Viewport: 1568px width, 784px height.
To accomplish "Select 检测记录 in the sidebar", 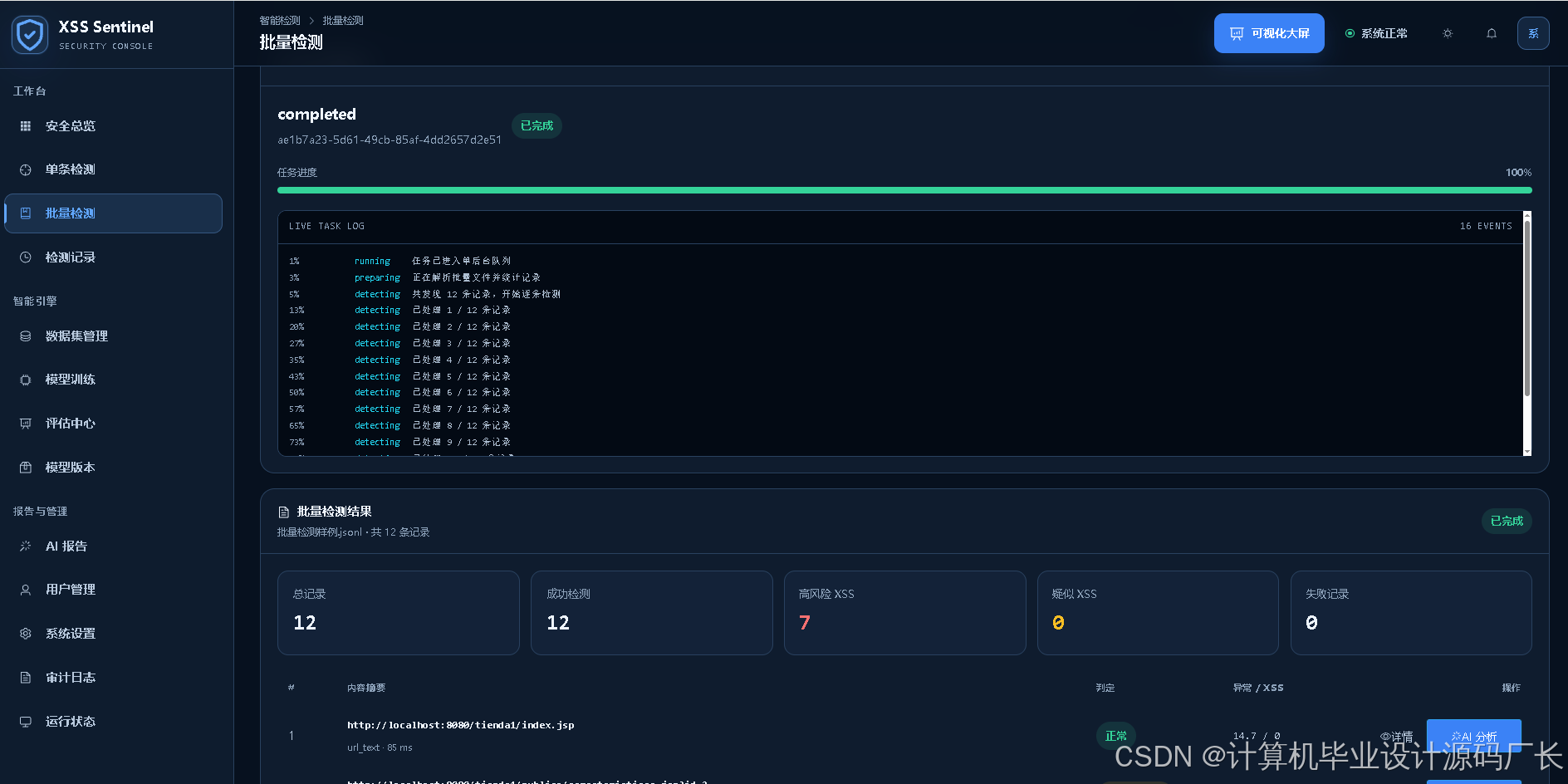I will (113, 257).
